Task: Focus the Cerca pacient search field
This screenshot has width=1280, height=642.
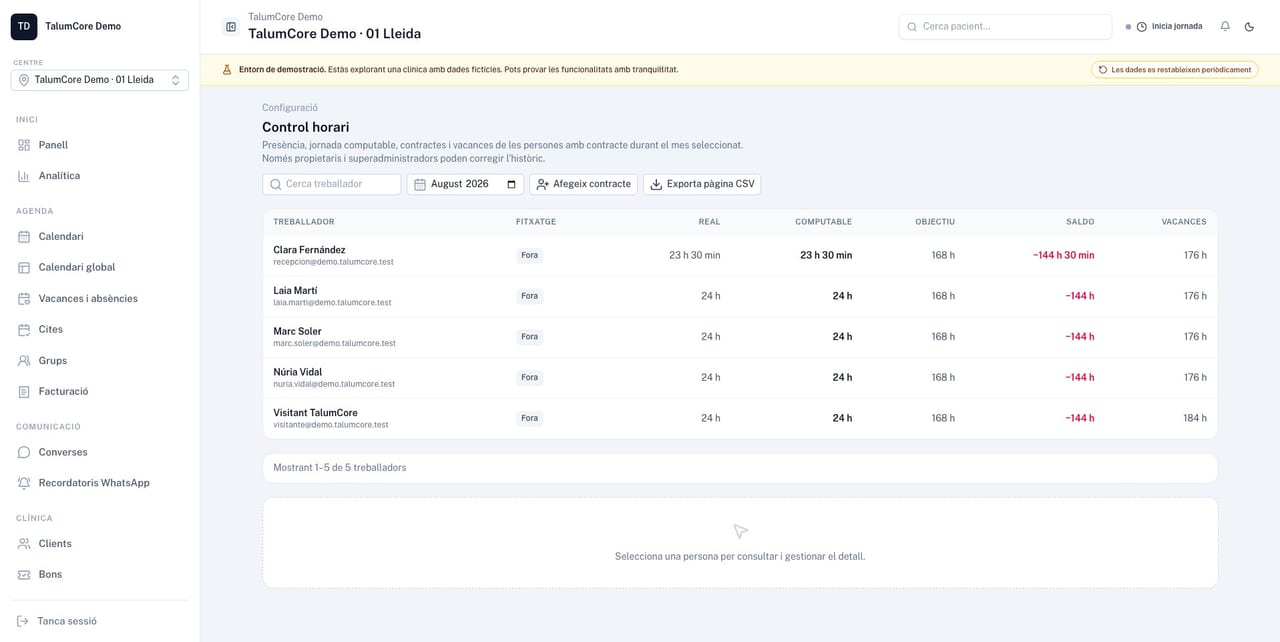Action: [1005, 27]
